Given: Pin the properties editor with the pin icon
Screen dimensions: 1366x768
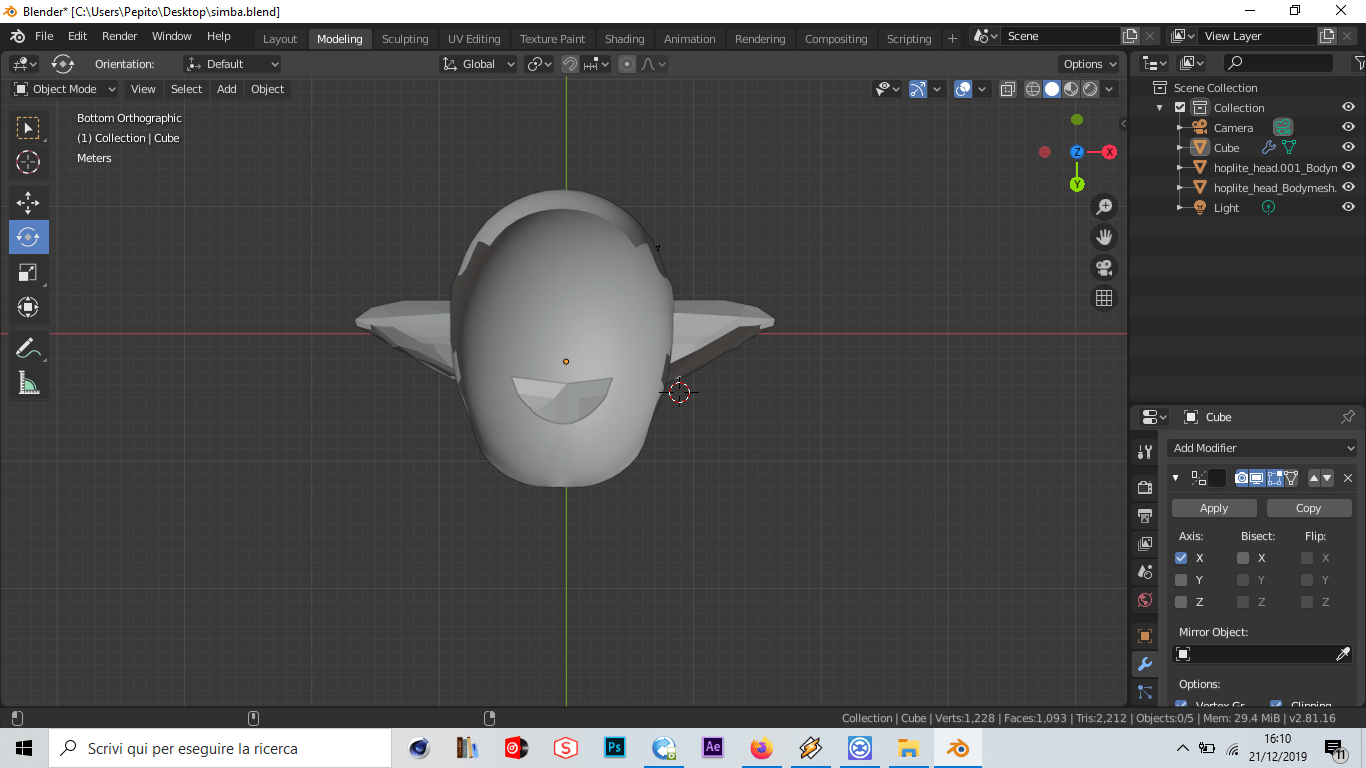Looking at the screenshot, I should click(1347, 417).
